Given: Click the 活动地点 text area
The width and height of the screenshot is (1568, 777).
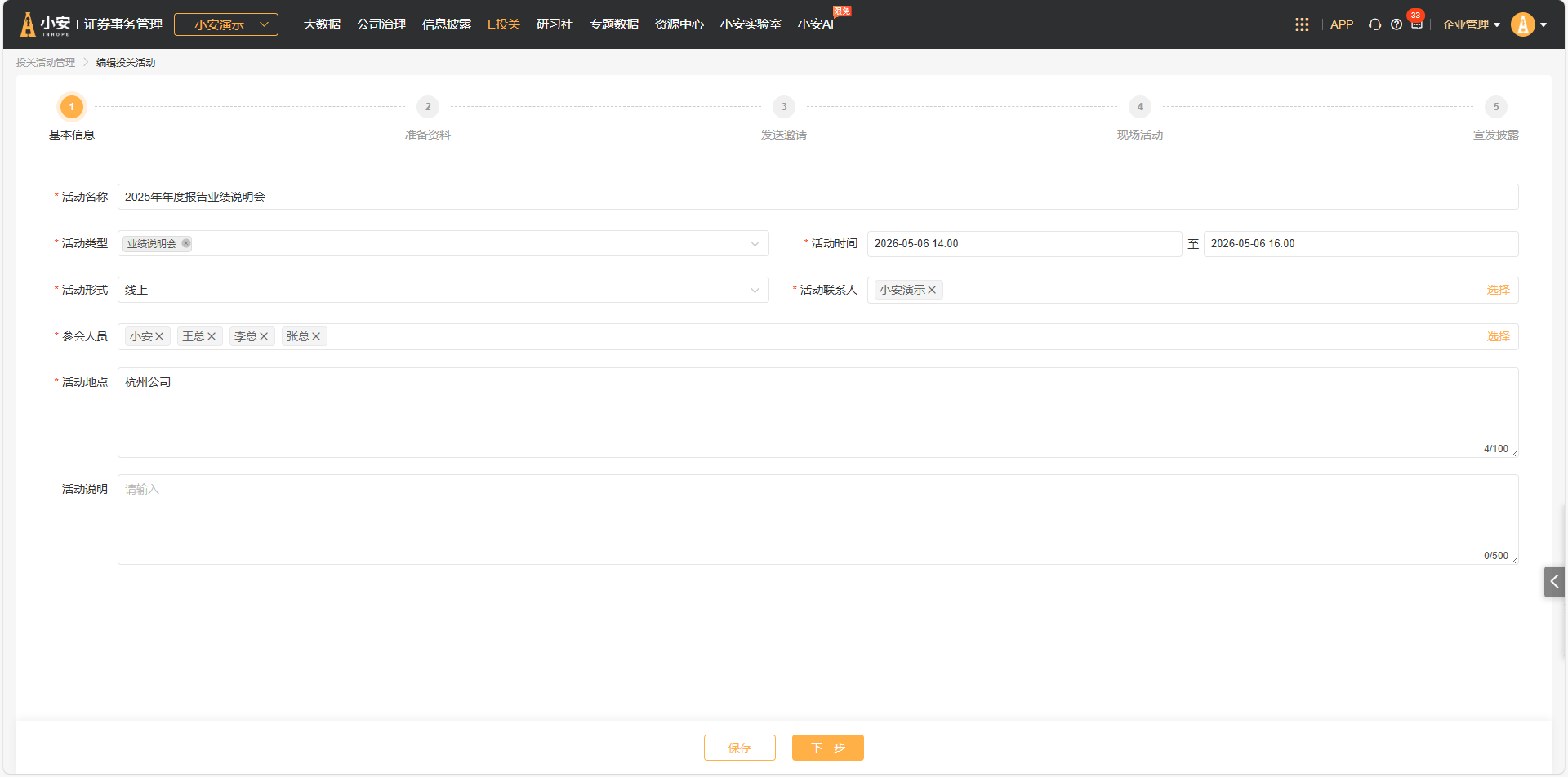Looking at the screenshot, I should point(818,412).
